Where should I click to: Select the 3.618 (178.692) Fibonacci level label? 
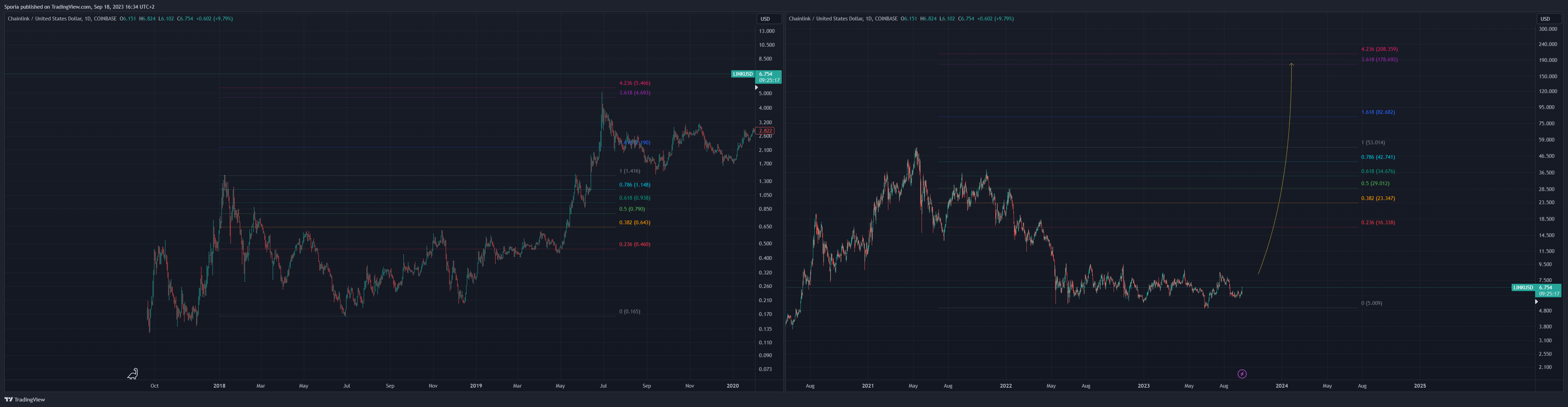[x=1379, y=60]
